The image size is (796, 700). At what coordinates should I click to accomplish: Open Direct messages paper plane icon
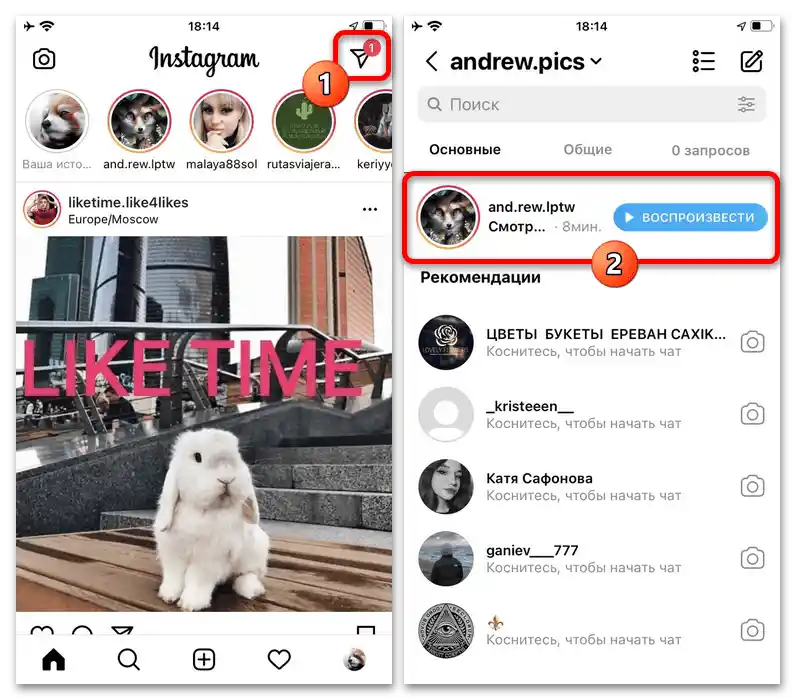[x=361, y=57]
